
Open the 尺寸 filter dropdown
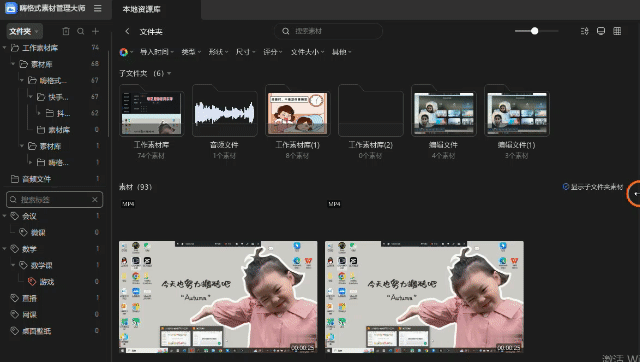tap(245, 52)
